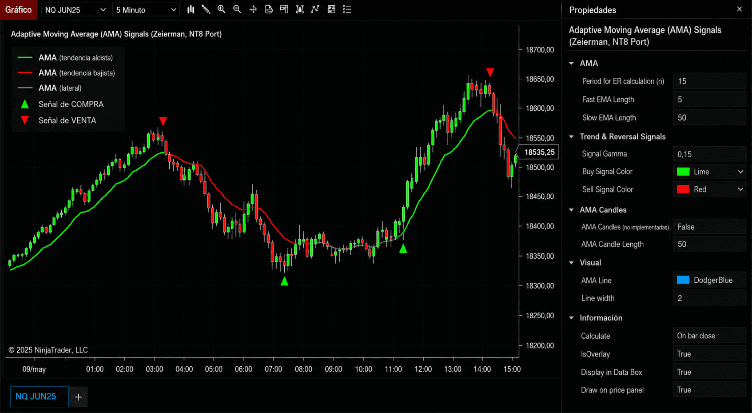Screen dimensions: 752x413
Task: Toggle the chart trader icon
Action: [284, 9]
